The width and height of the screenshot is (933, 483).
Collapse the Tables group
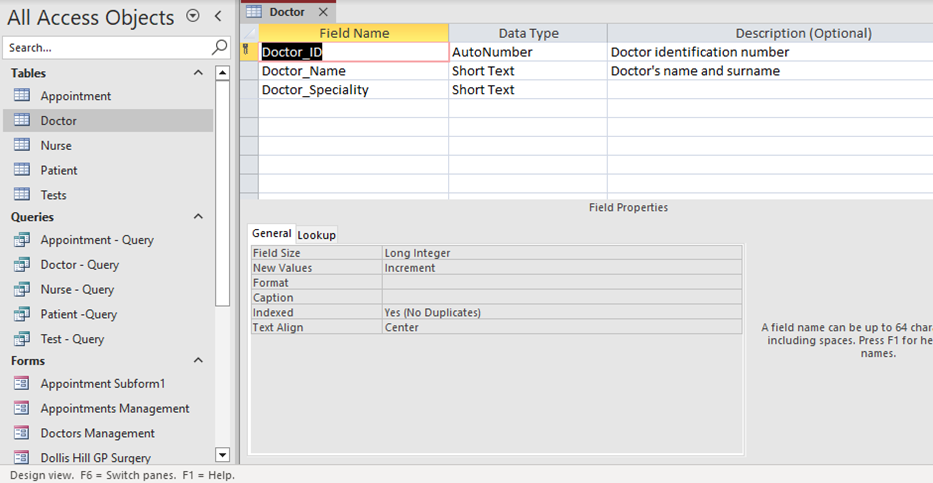click(198, 73)
